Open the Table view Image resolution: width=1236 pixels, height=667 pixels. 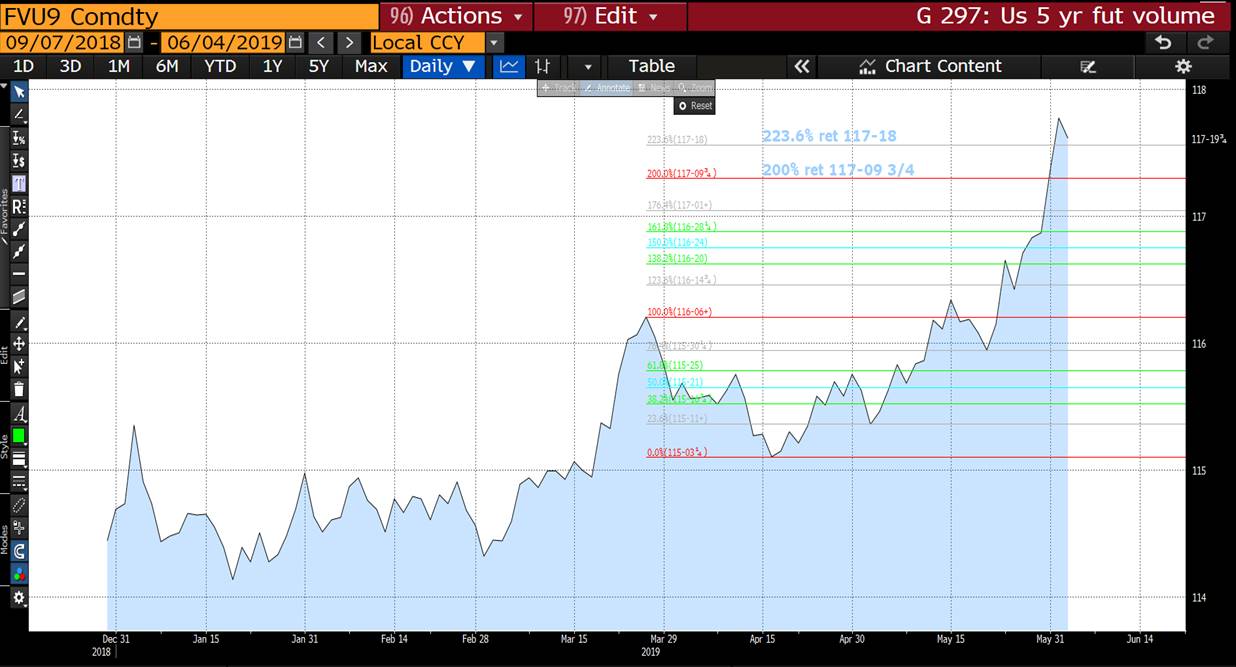[652, 66]
